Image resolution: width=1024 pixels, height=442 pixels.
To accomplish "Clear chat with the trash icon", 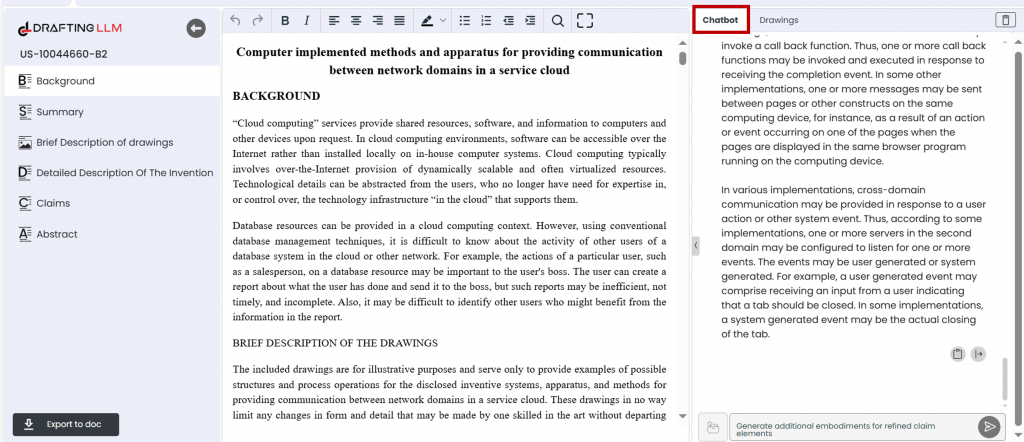I will click(1004, 20).
